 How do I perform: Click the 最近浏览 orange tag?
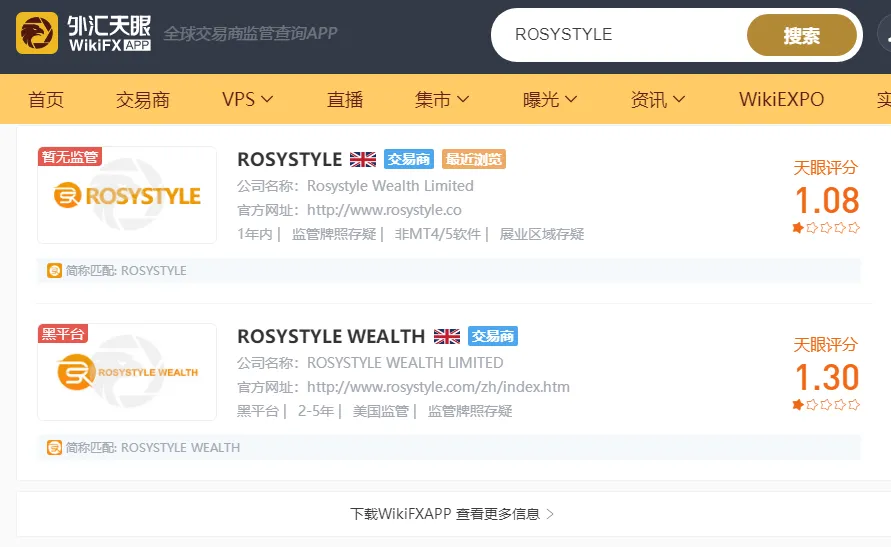click(474, 159)
